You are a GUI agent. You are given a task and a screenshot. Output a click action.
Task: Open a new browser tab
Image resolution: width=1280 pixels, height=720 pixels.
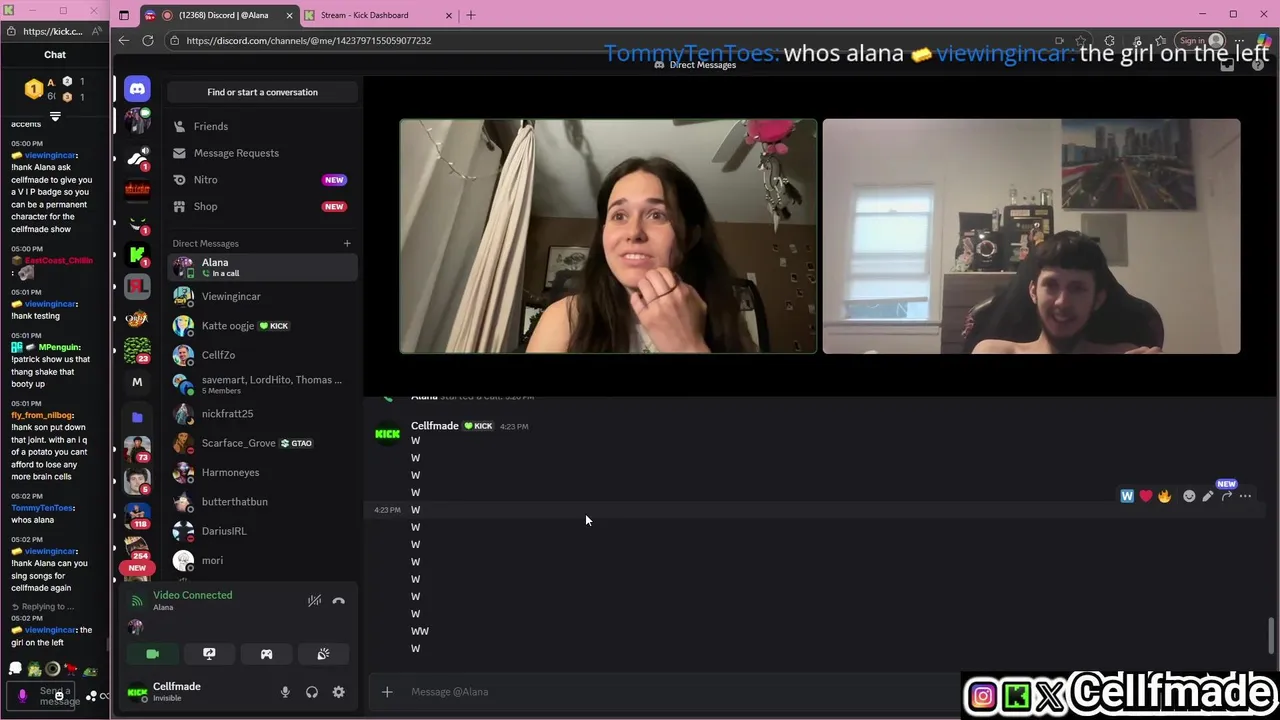pos(471,15)
